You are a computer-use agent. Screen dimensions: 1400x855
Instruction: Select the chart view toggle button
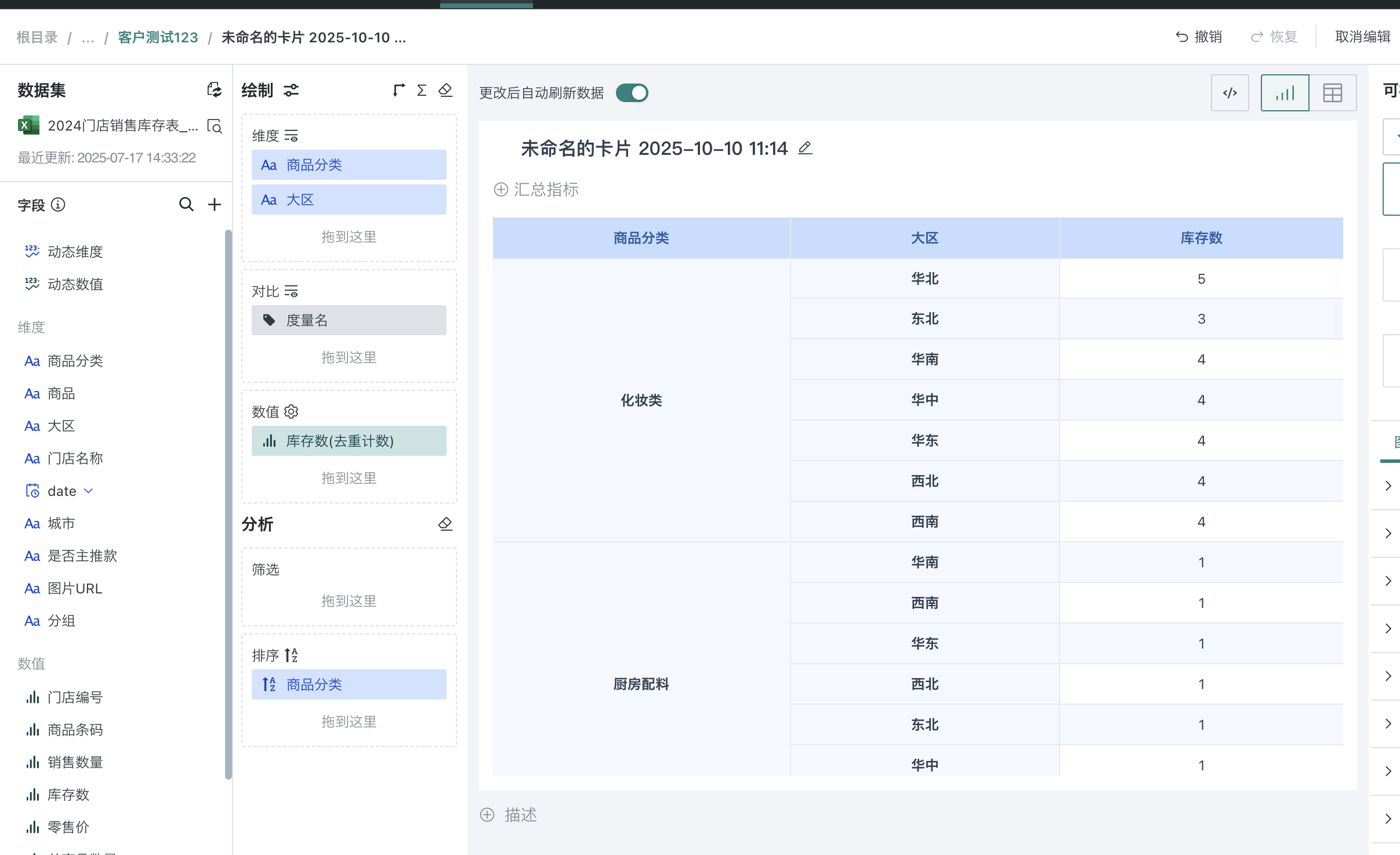tap(1285, 92)
